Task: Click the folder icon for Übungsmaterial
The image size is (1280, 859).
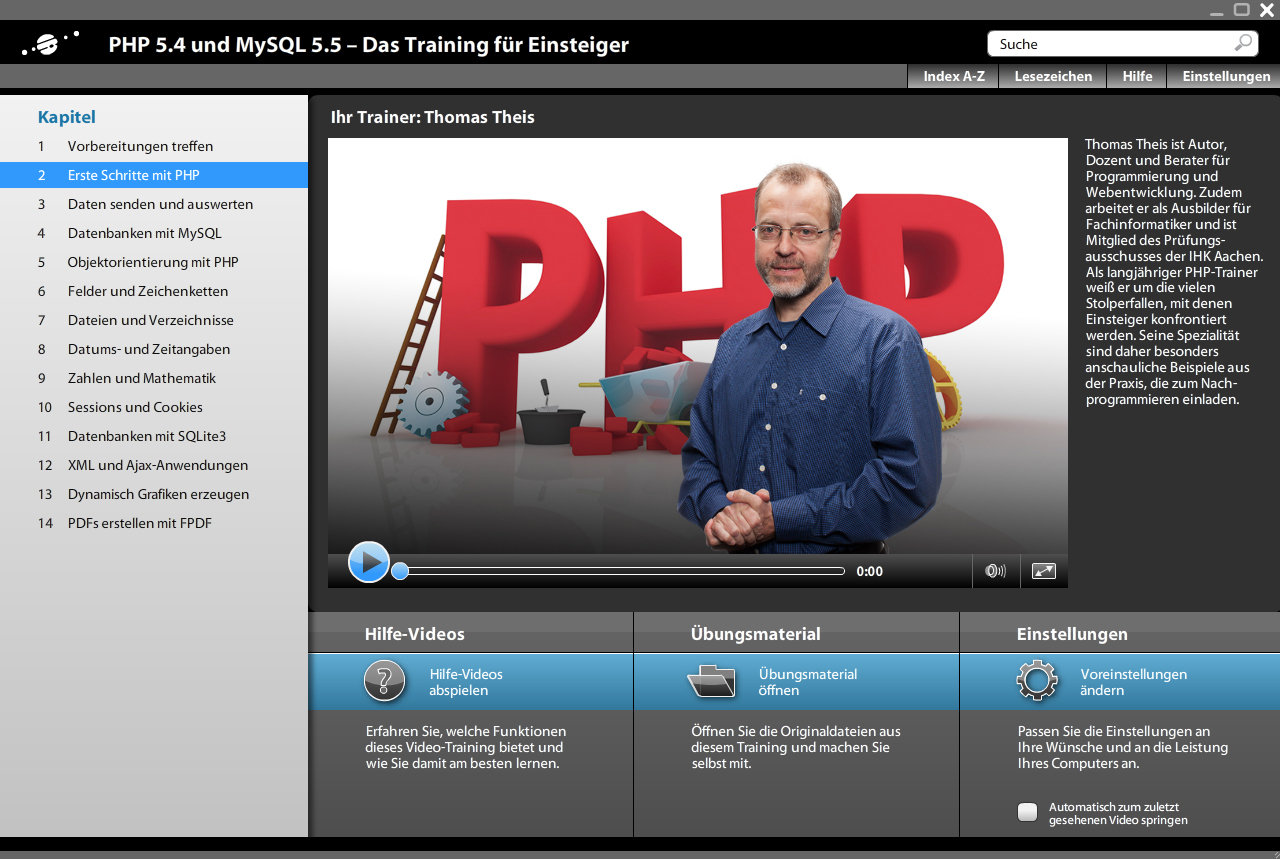Action: [x=711, y=681]
